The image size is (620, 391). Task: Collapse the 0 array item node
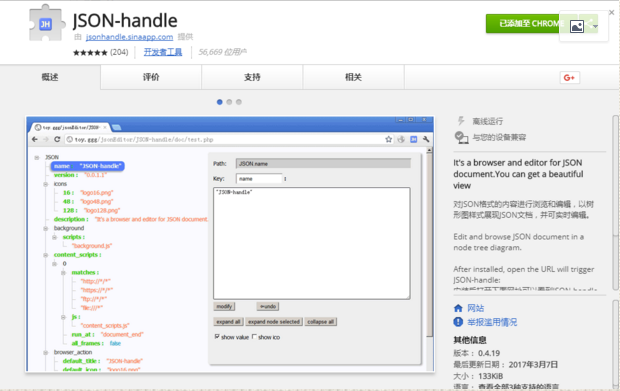click(x=55, y=264)
